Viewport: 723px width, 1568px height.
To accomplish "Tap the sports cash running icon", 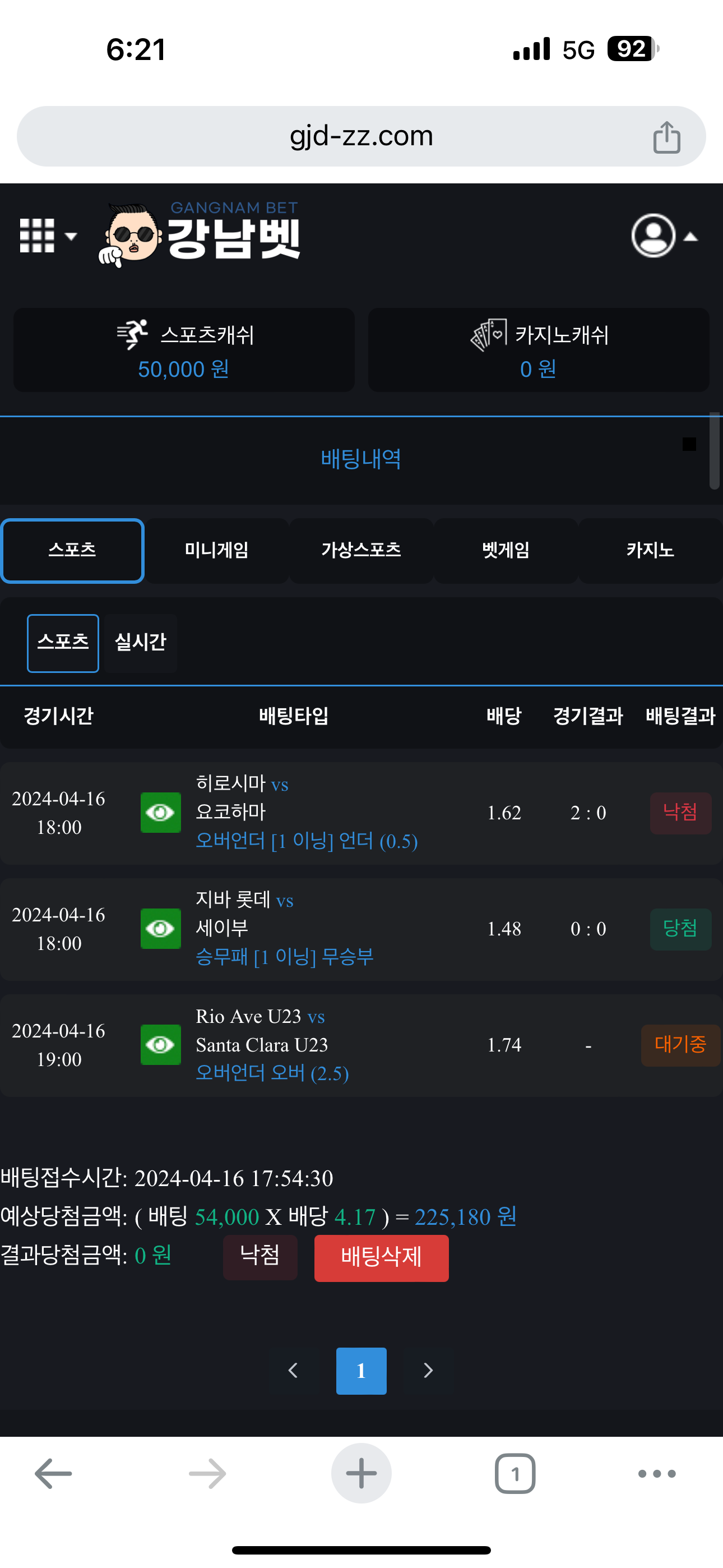I will (x=132, y=334).
